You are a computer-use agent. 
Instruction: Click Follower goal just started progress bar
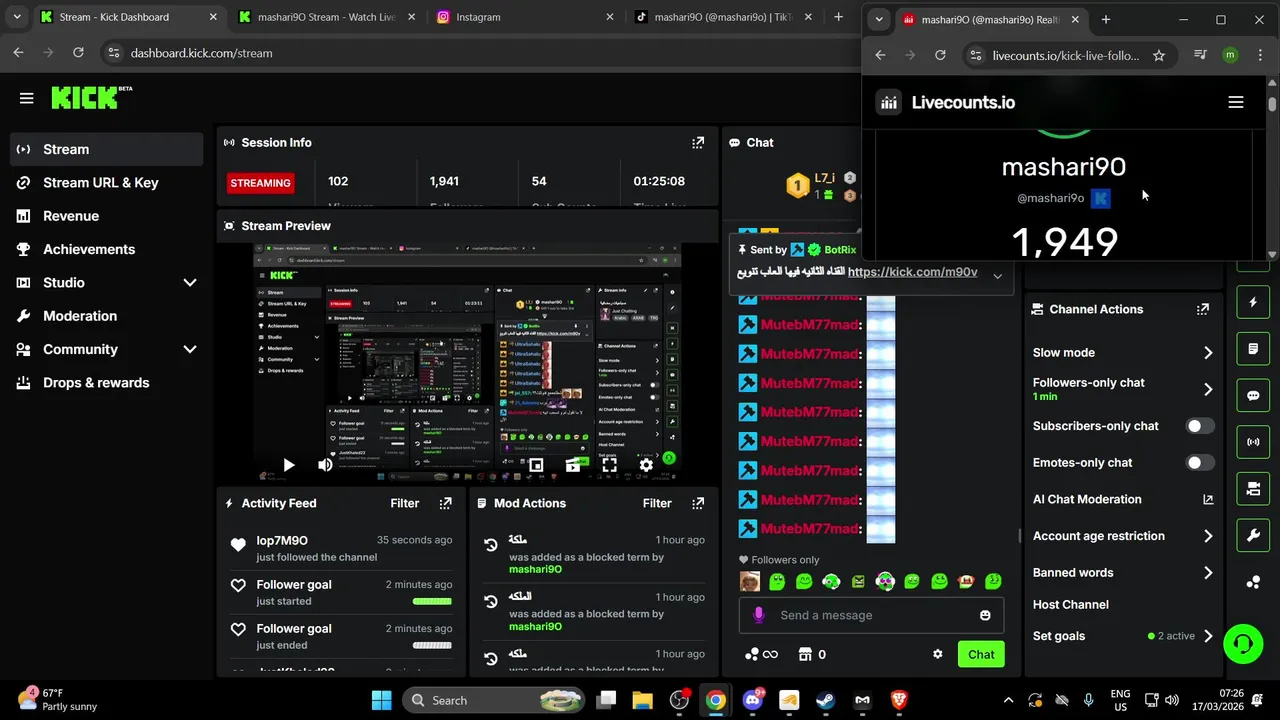tap(432, 602)
